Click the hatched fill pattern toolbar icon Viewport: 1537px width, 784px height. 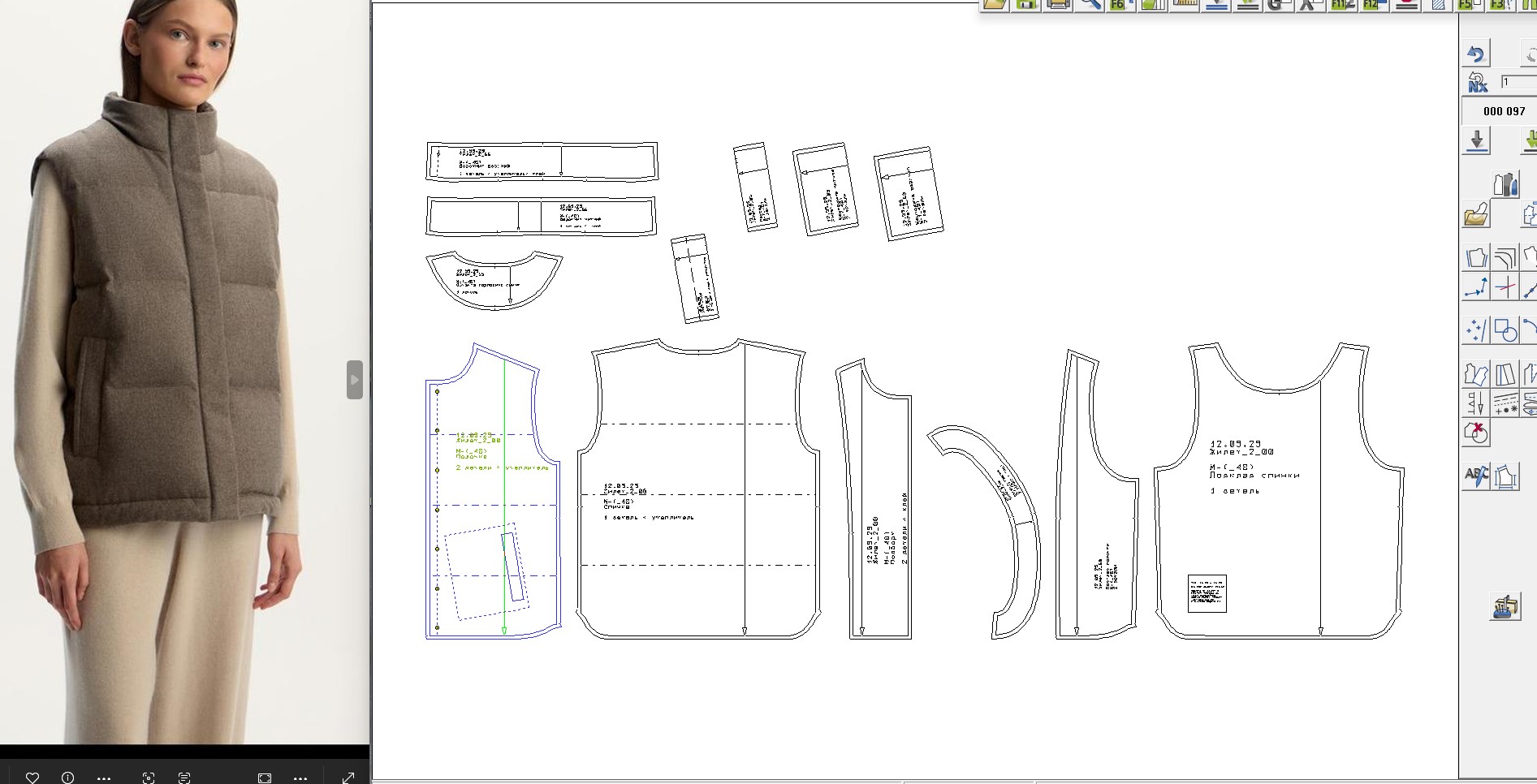pos(1438,4)
